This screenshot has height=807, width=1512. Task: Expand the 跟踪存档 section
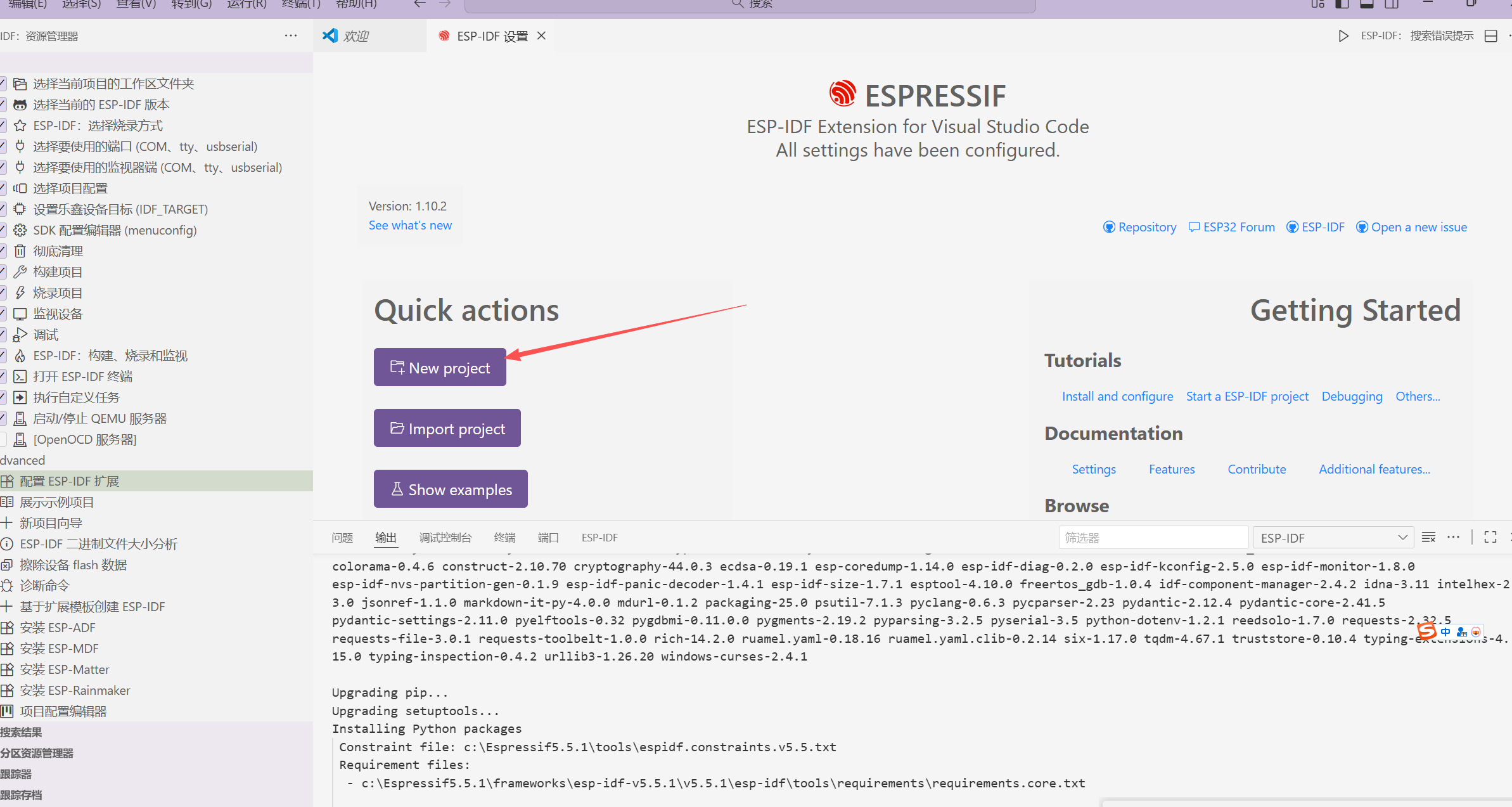click(157, 795)
